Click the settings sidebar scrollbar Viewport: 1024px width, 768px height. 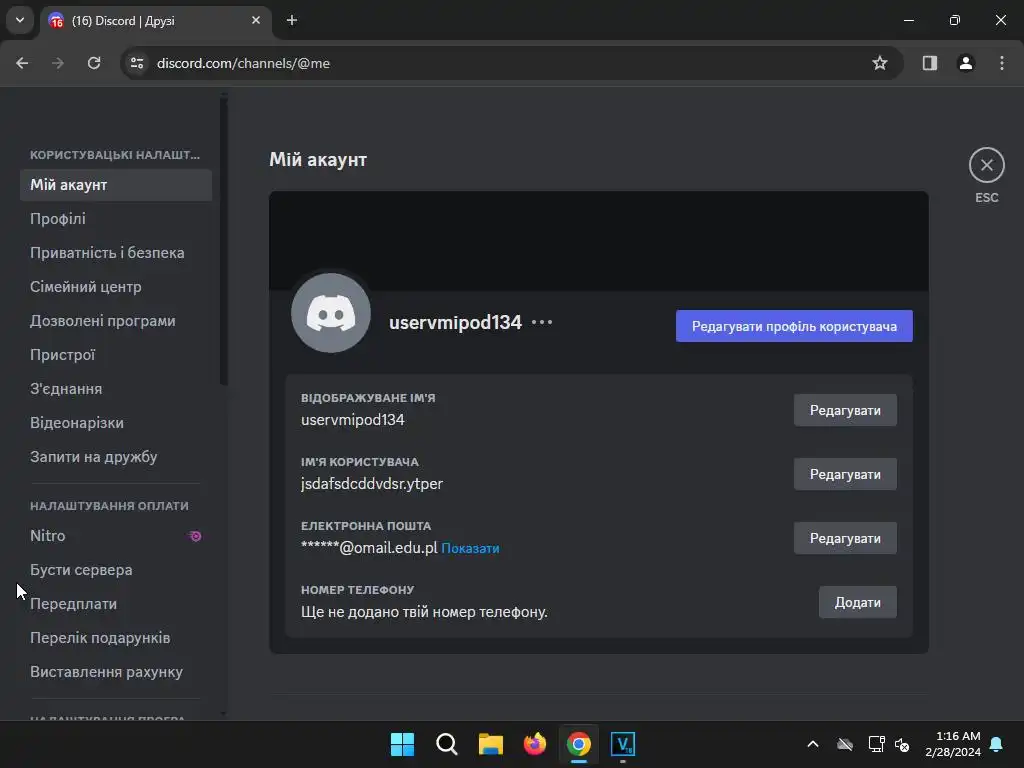[x=224, y=242]
